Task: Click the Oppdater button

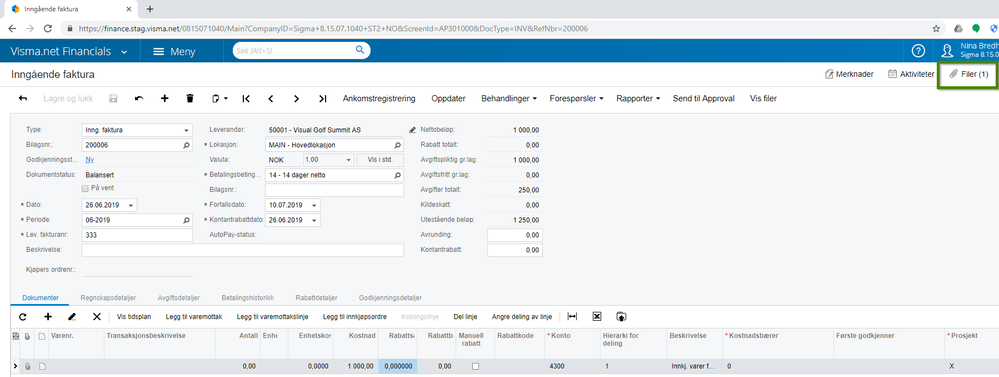Action: [x=449, y=99]
